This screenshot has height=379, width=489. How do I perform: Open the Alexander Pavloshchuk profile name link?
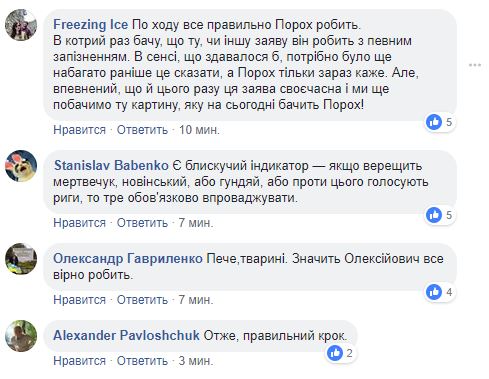pyautogui.click(x=126, y=335)
